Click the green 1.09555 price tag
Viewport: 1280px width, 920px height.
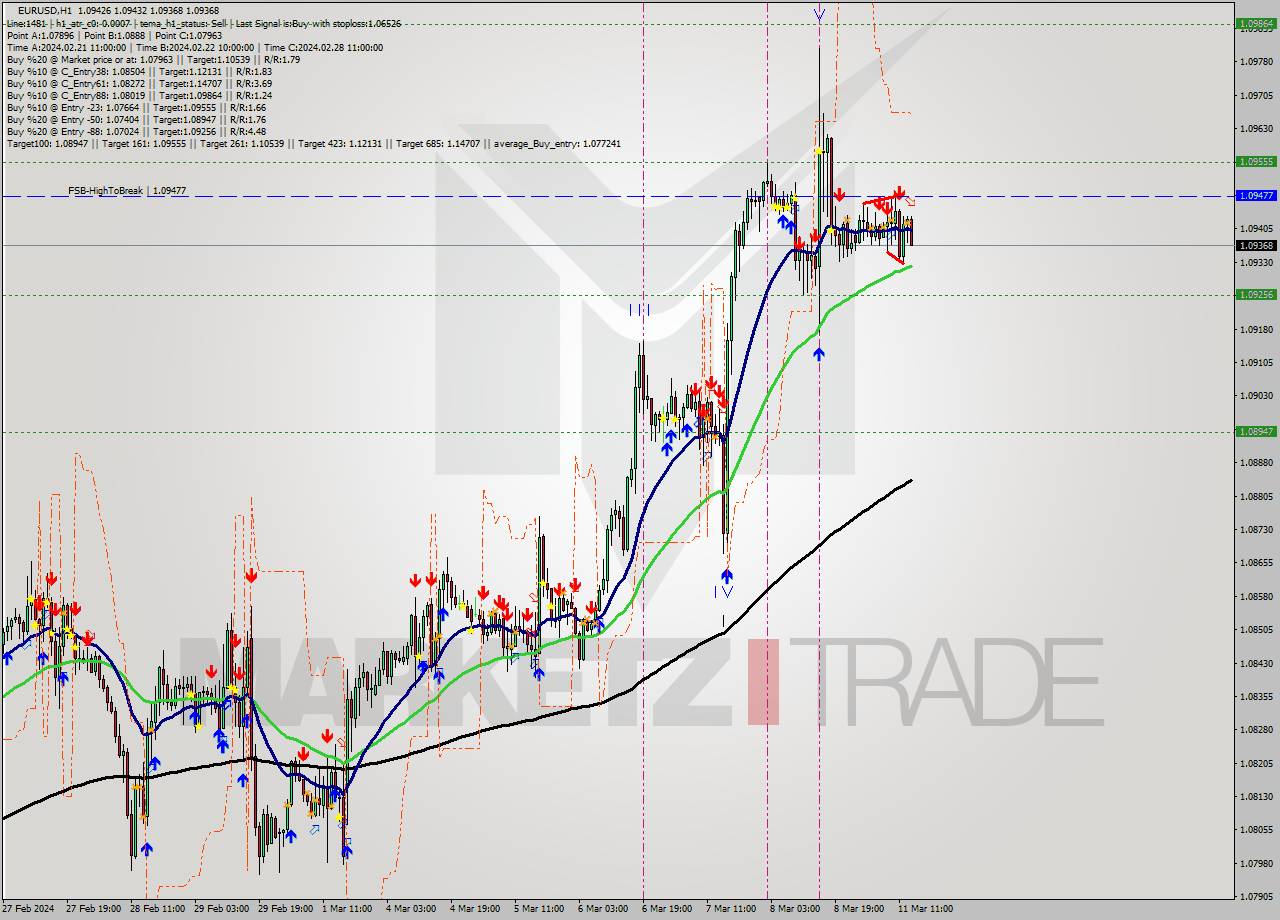(1255, 161)
